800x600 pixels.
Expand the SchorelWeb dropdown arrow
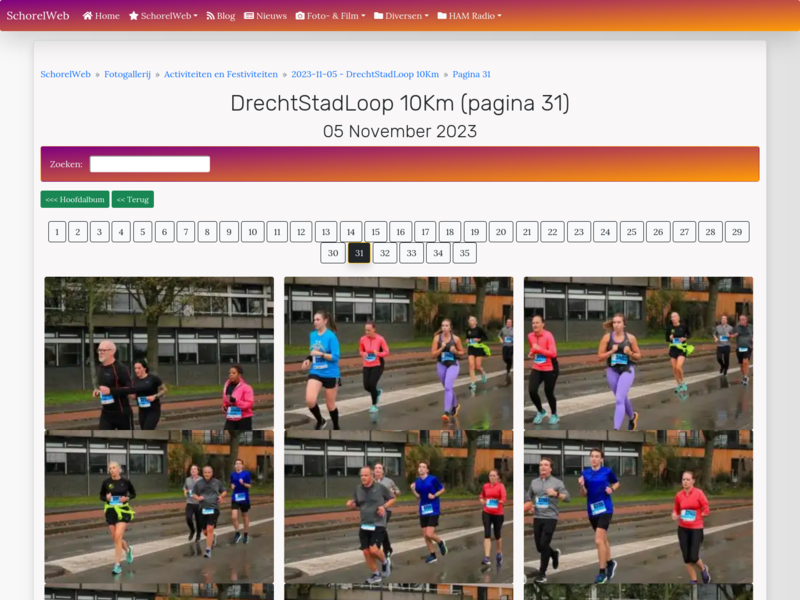(x=195, y=16)
